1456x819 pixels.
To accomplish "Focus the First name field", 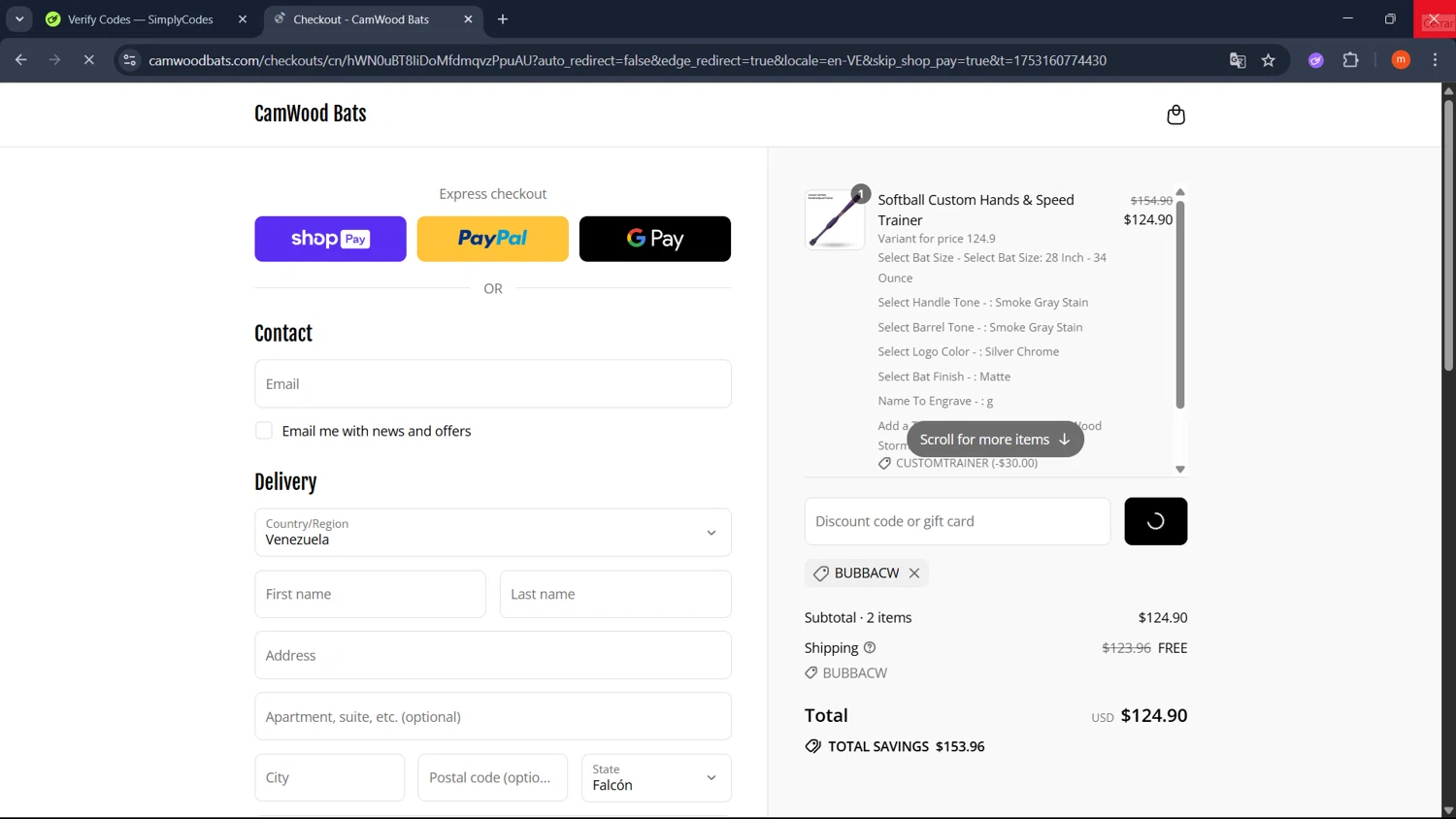I will point(370,594).
